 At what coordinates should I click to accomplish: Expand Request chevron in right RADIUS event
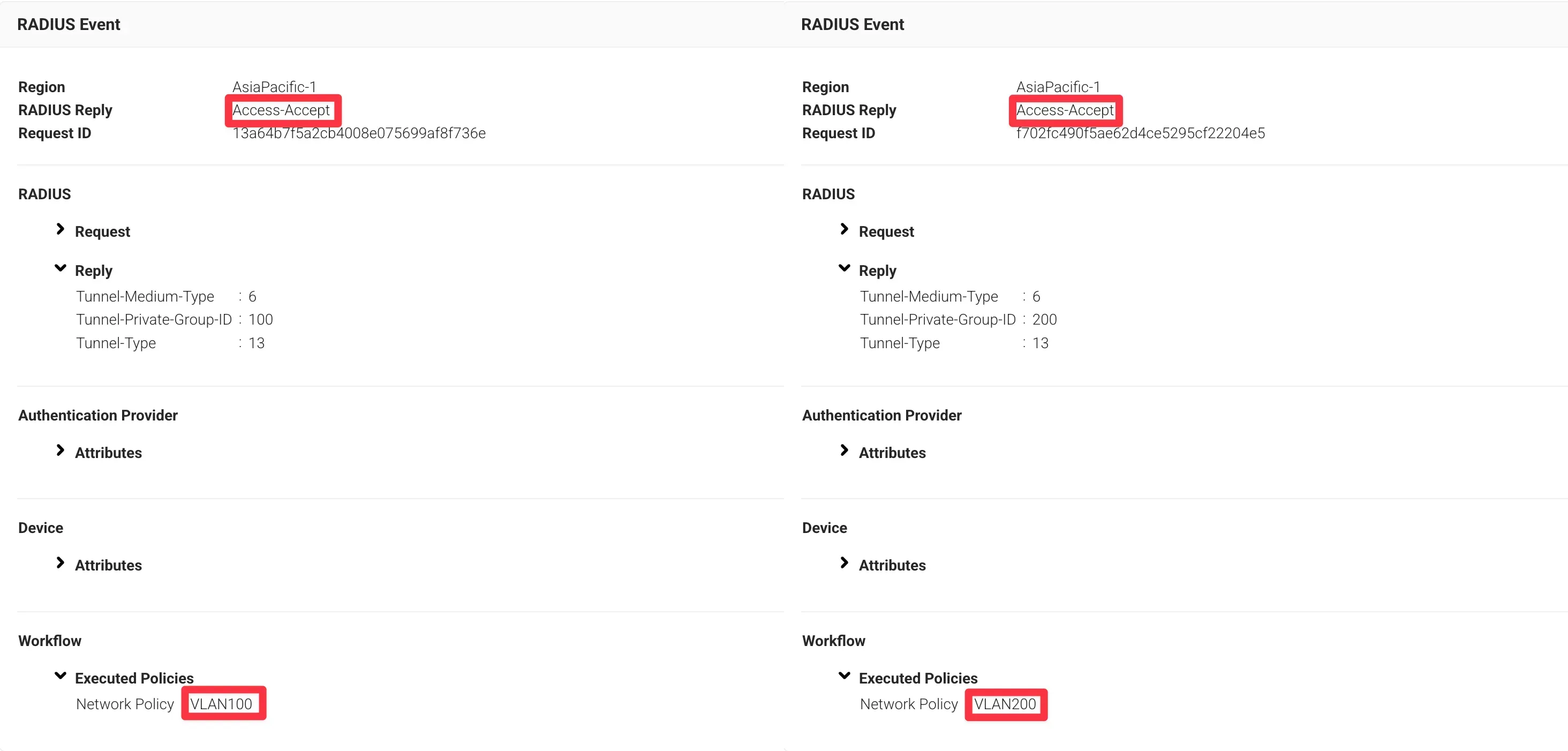(x=845, y=230)
